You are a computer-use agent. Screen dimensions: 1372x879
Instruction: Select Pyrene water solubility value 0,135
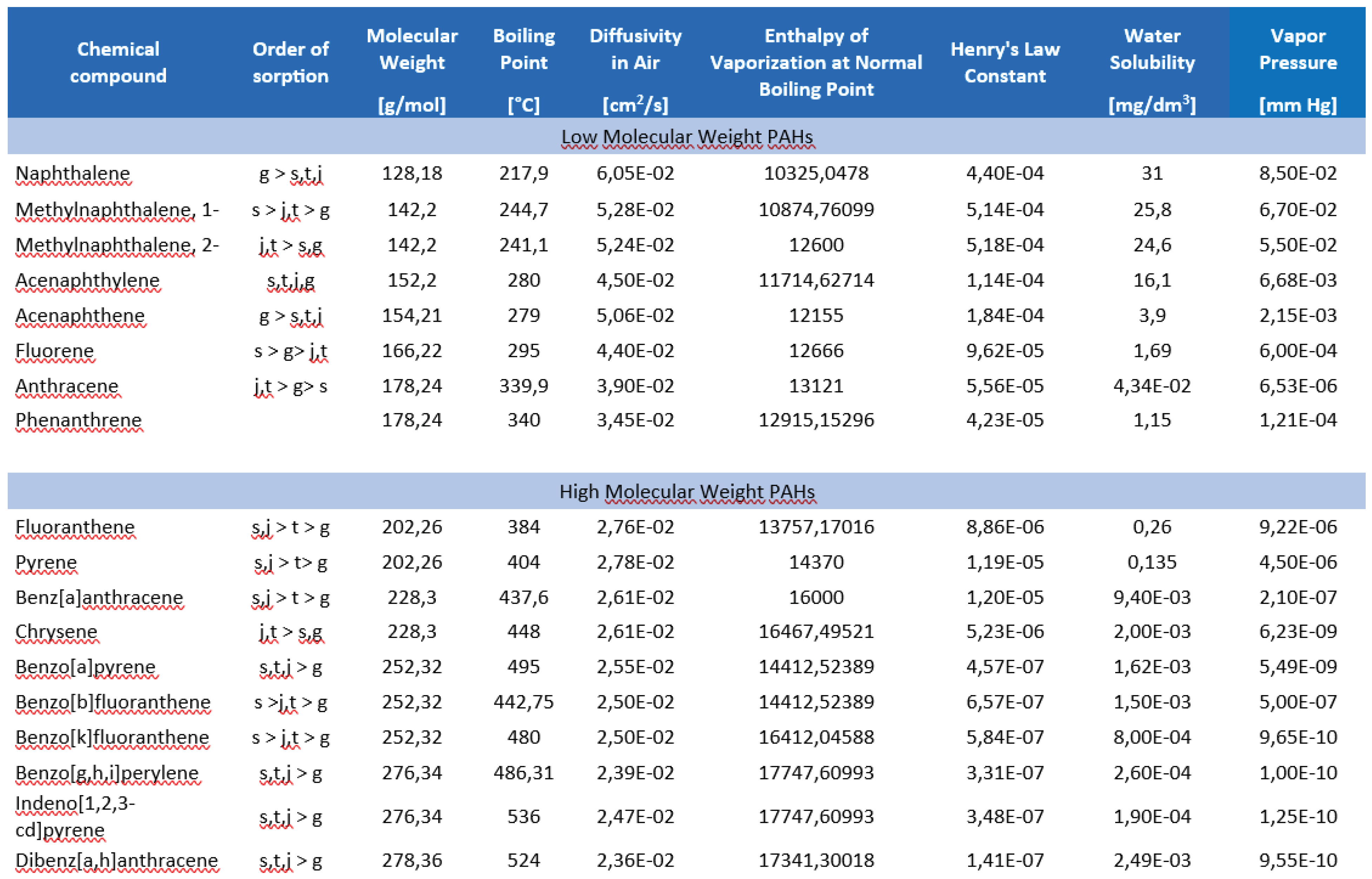click(x=1152, y=562)
